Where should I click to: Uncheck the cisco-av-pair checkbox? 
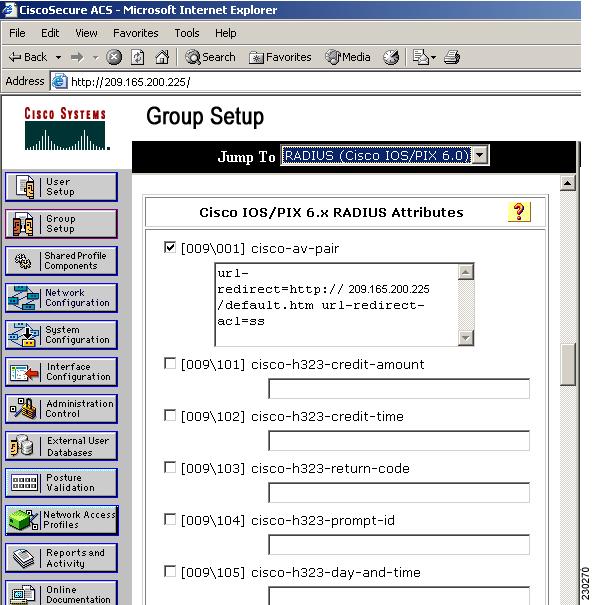169,247
